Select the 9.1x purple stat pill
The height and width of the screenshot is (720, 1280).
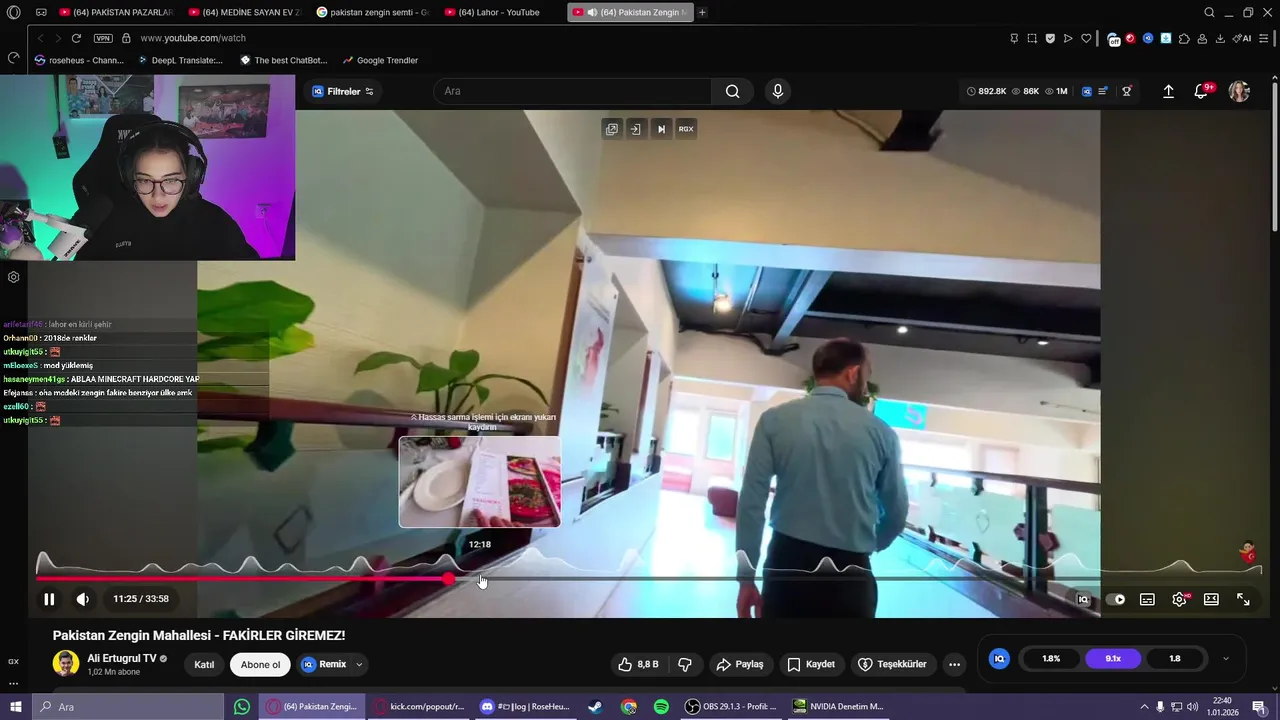click(x=1113, y=659)
